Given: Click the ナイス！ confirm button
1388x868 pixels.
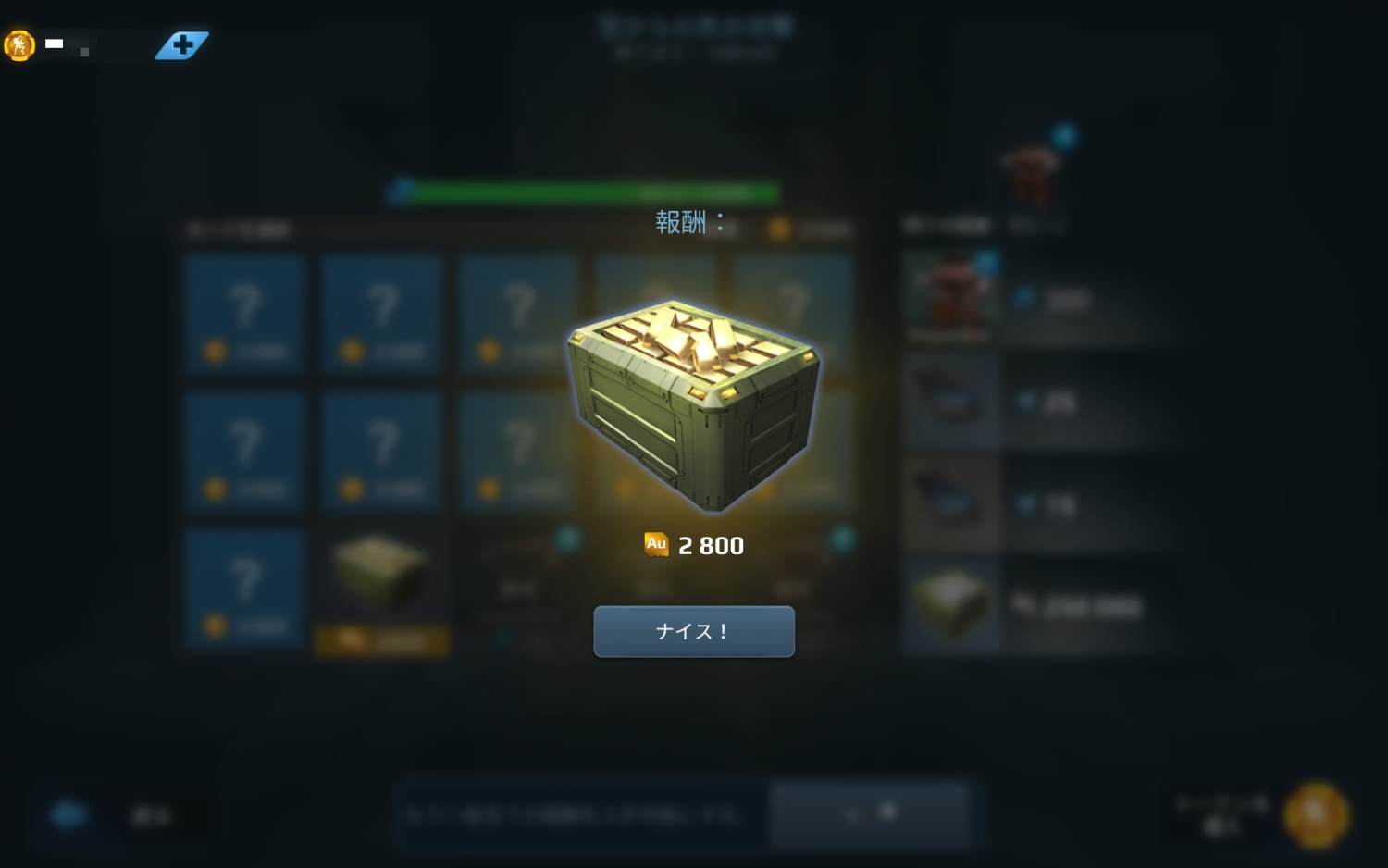Looking at the screenshot, I should [x=694, y=631].
